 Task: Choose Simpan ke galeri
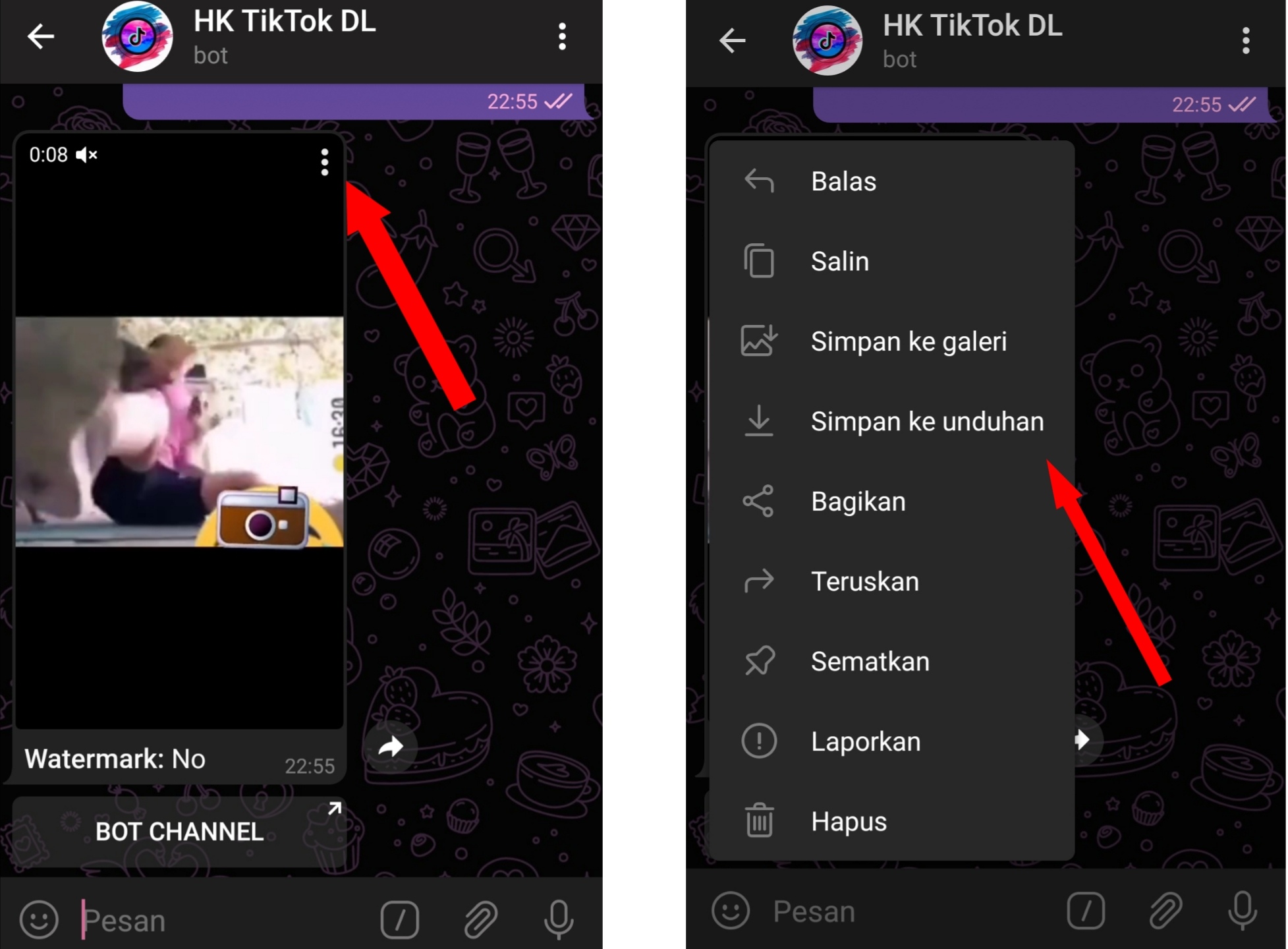click(x=891, y=341)
